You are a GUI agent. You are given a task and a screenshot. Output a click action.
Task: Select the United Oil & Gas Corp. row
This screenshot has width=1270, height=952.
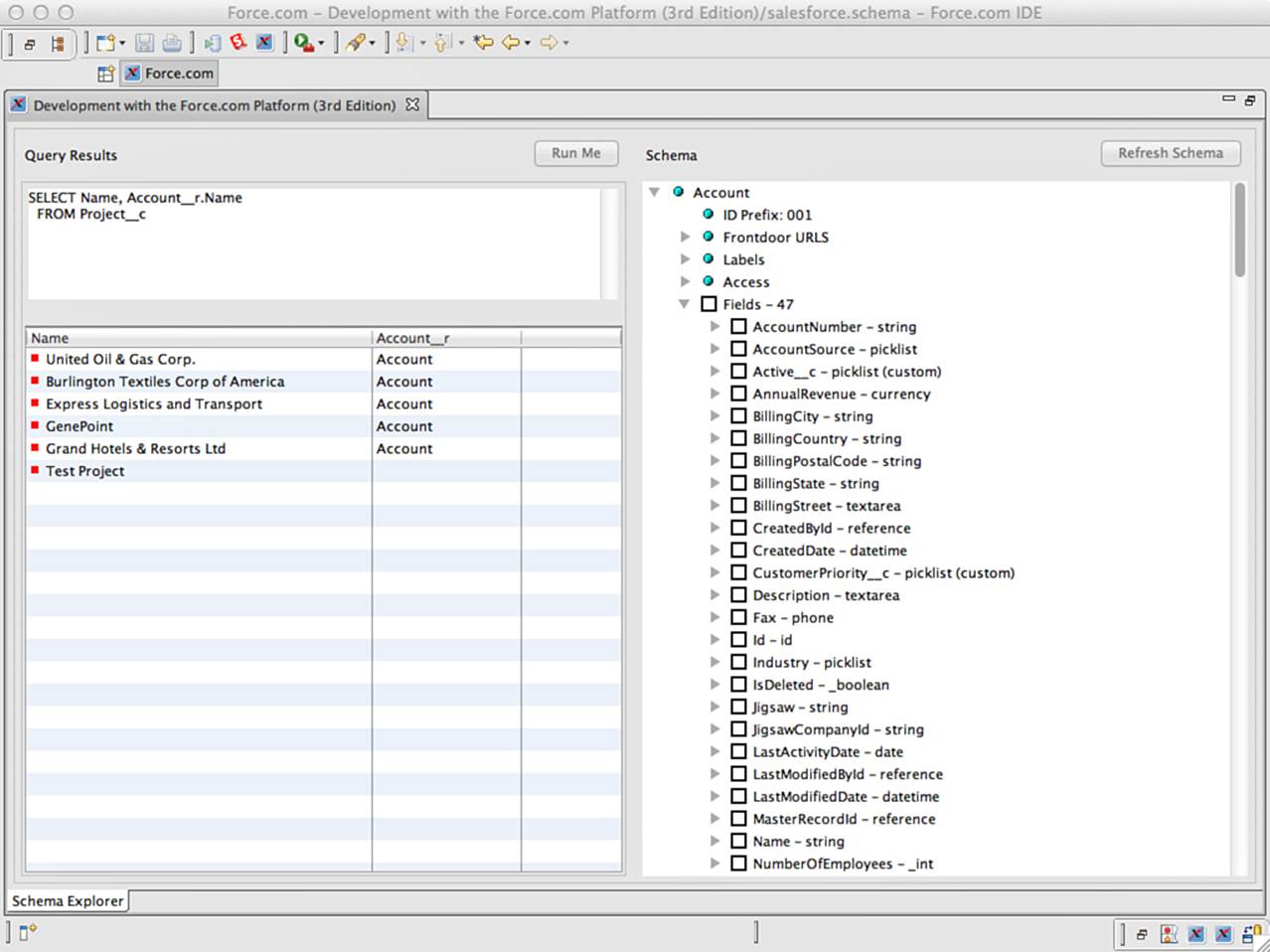324,359
